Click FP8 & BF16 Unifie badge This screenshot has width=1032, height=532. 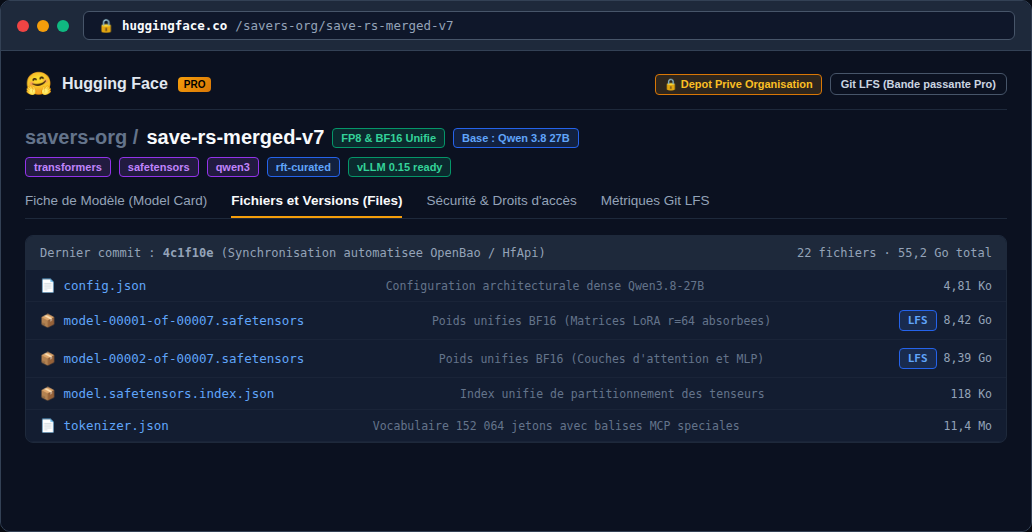[x=388, y=138]
